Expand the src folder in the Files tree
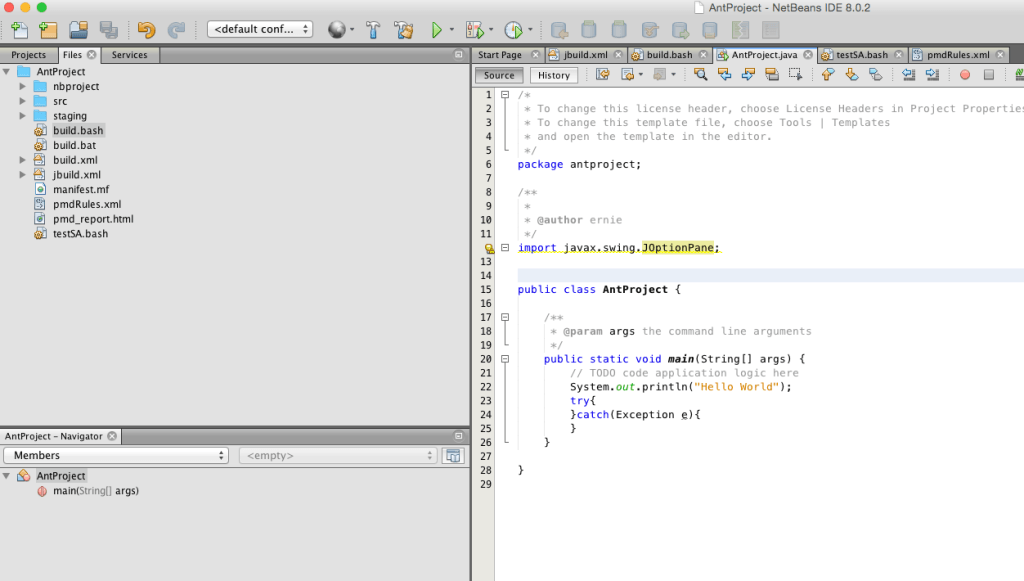Image resolution: width=1024 pixels, height=581 pixels. point(22,100)
